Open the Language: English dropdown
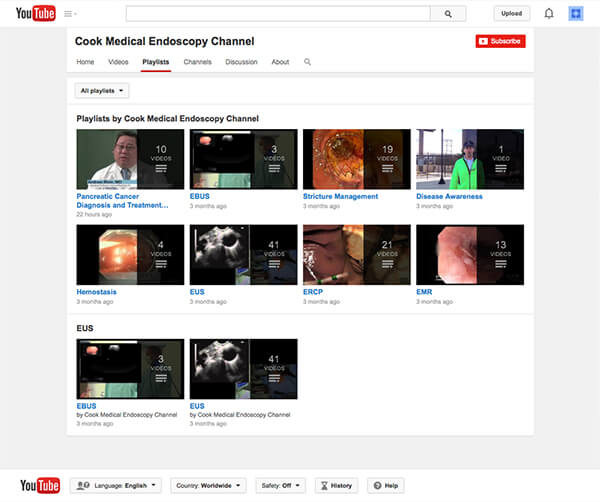600x502 pixels. coord(116,486)
